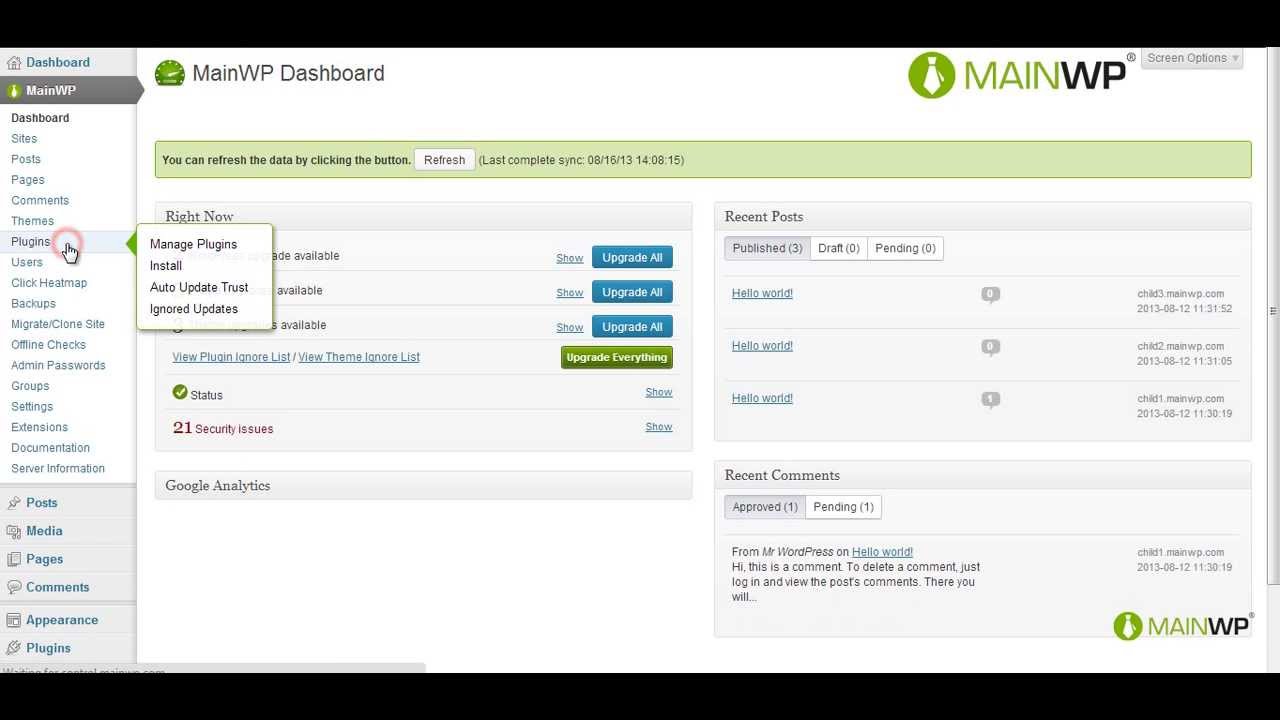Open Sites in MainWP submenu

(x=24, y=139)
